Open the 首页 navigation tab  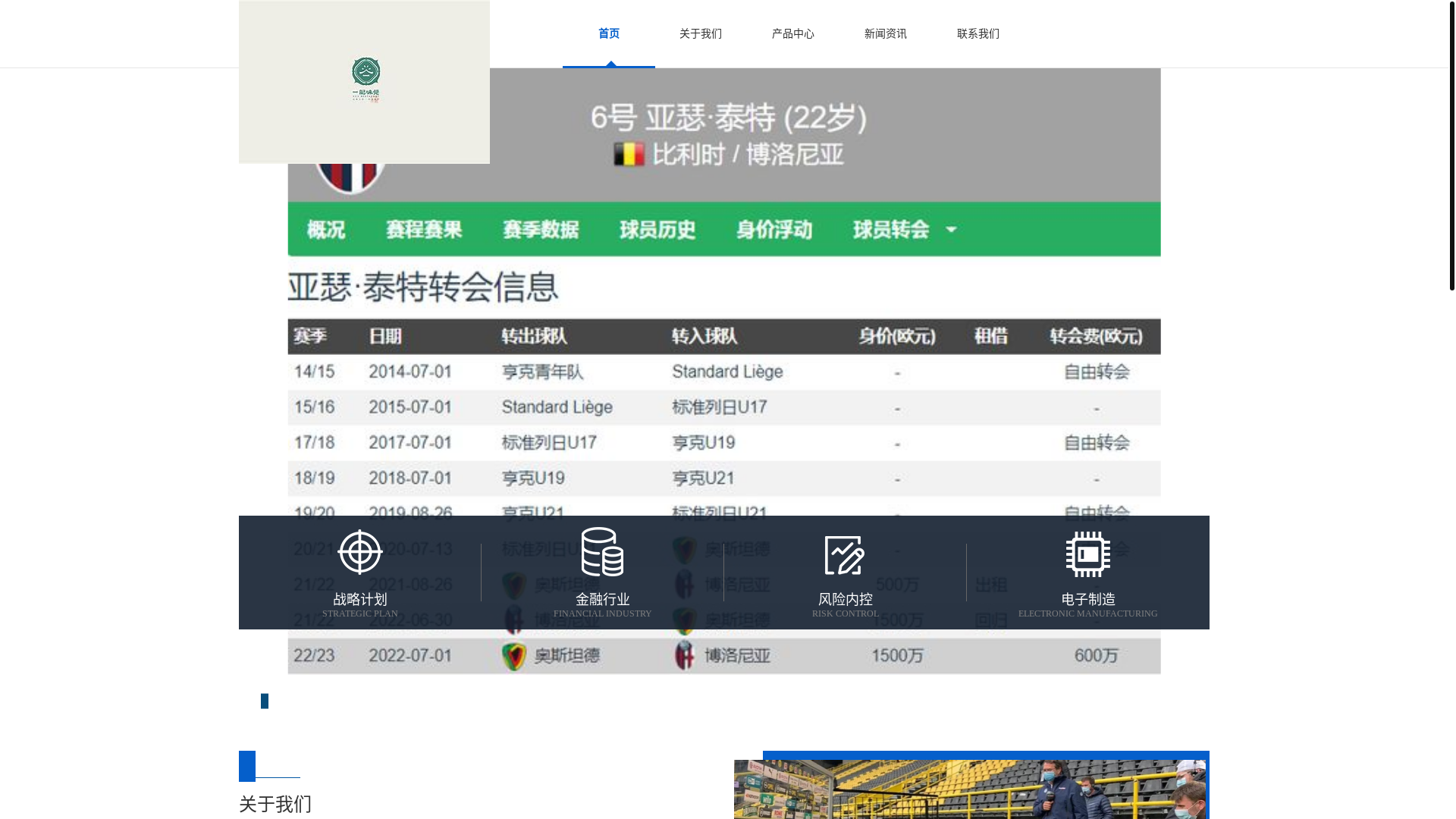(608, 34)
